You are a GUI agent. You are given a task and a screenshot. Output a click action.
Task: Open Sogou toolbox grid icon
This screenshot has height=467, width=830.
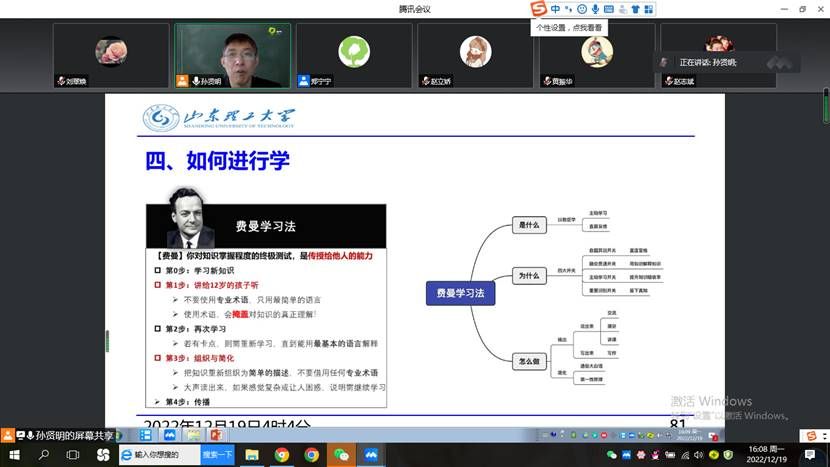[x=649, y=9]
